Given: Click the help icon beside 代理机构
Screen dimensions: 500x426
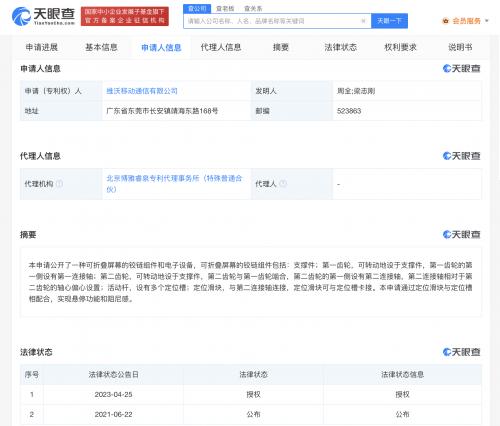Looking at the screenshot, I should pos(59,184).
